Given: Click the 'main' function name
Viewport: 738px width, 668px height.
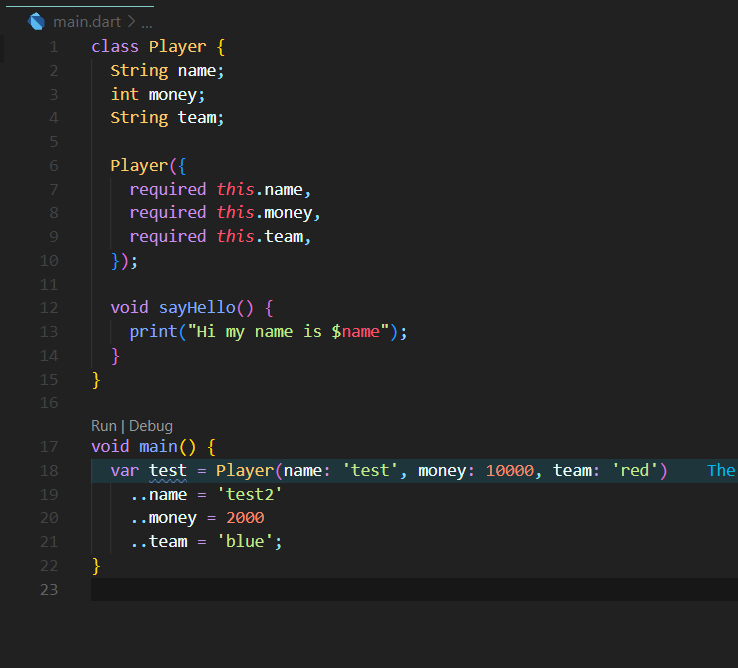Looking at the screenshot, I should click(x=158, y=446).
